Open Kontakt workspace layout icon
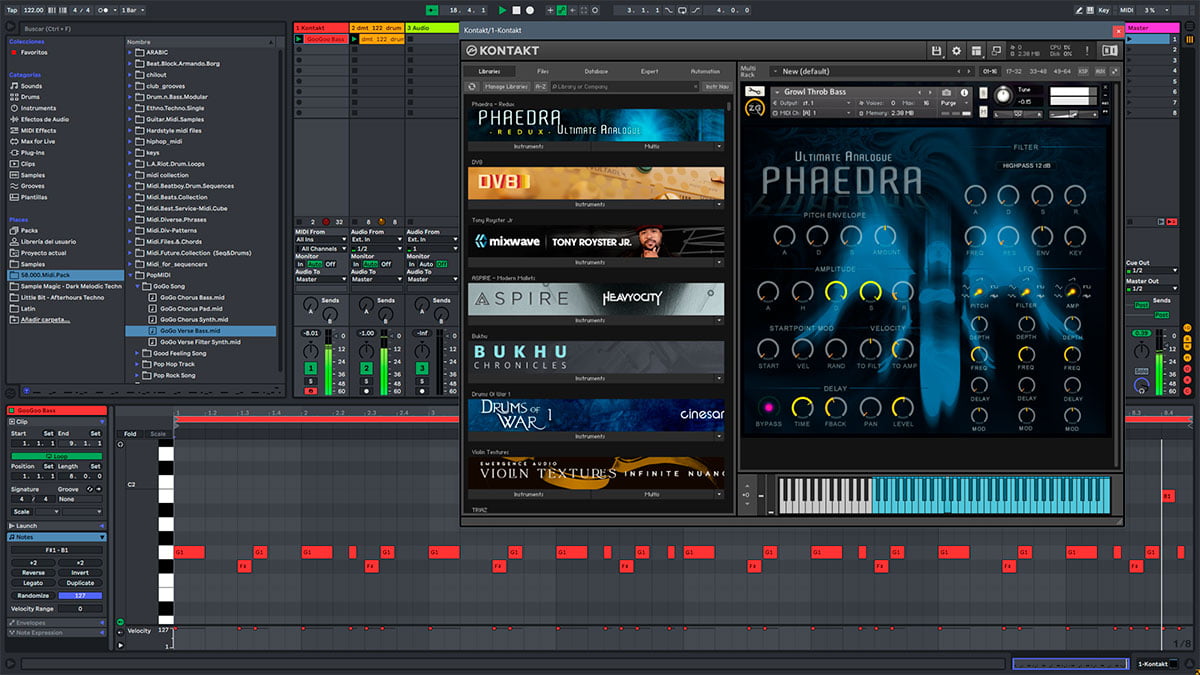This screenshot has height=675, width=1200. [976, 50]
